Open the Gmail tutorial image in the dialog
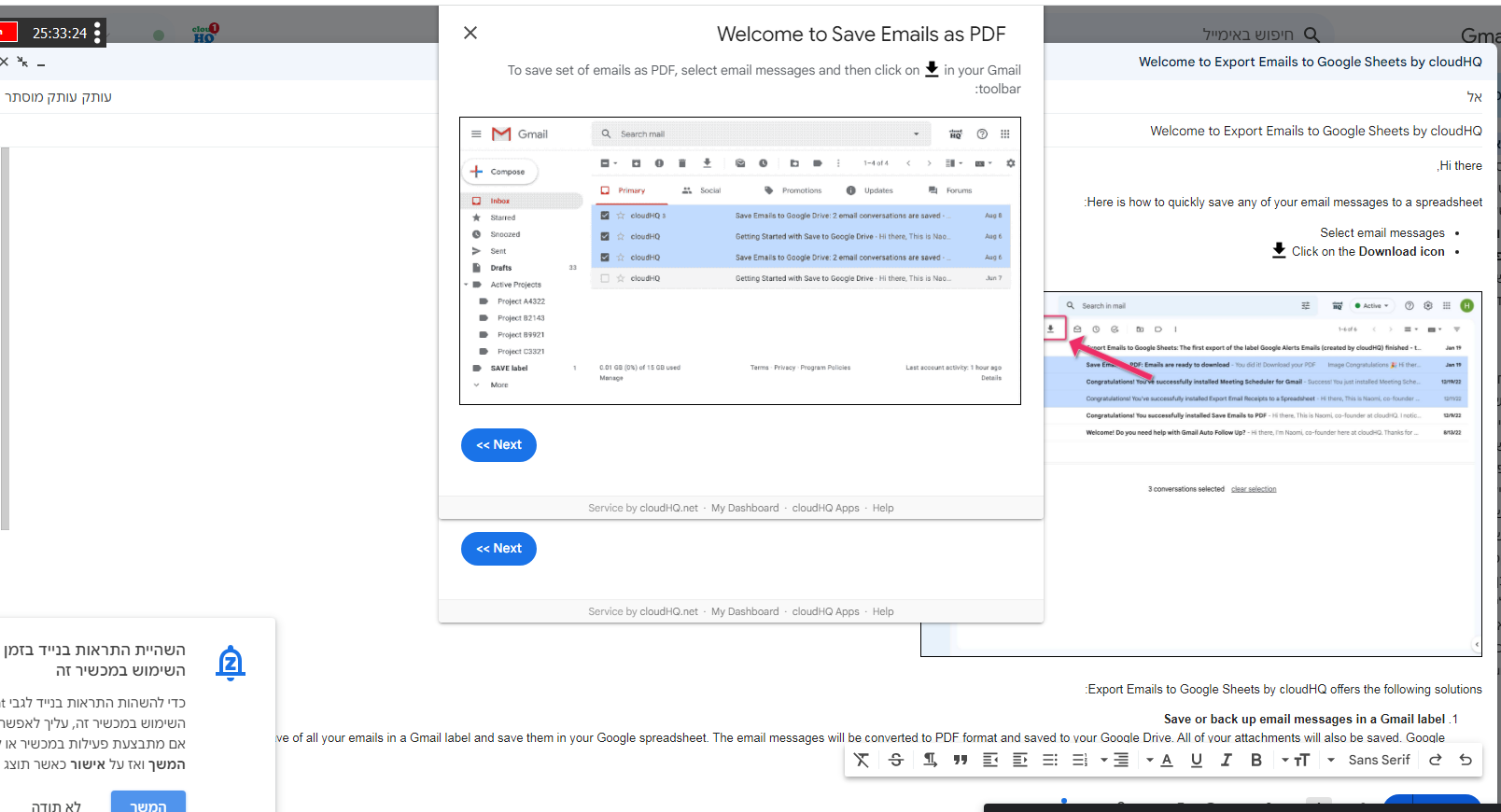1501x812 pixels. (x=740, y=260)
